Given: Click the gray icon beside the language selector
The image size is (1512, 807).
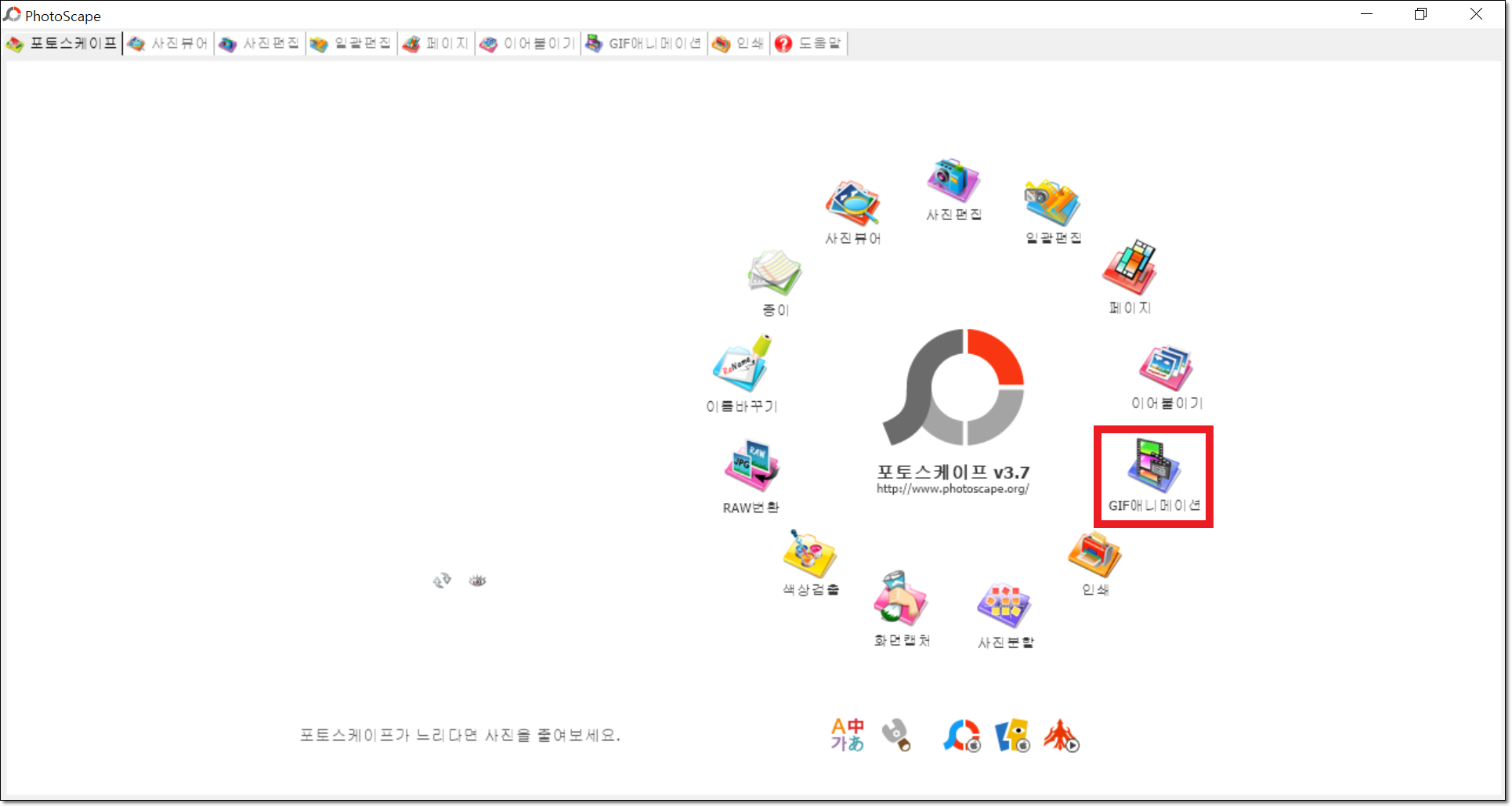Looking at the screenshot, I should tap(897, 735).
